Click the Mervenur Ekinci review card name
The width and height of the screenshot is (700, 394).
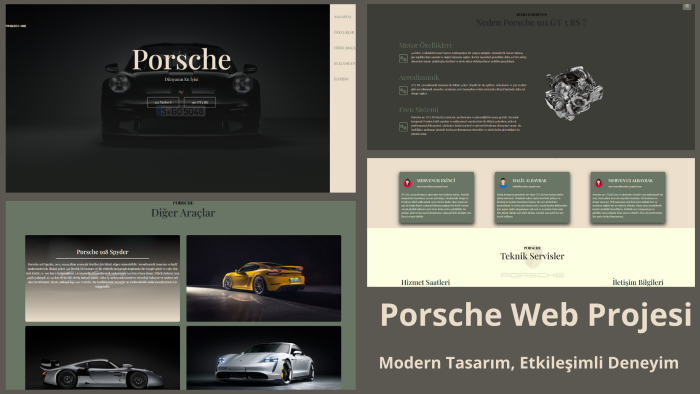point(436,180)
